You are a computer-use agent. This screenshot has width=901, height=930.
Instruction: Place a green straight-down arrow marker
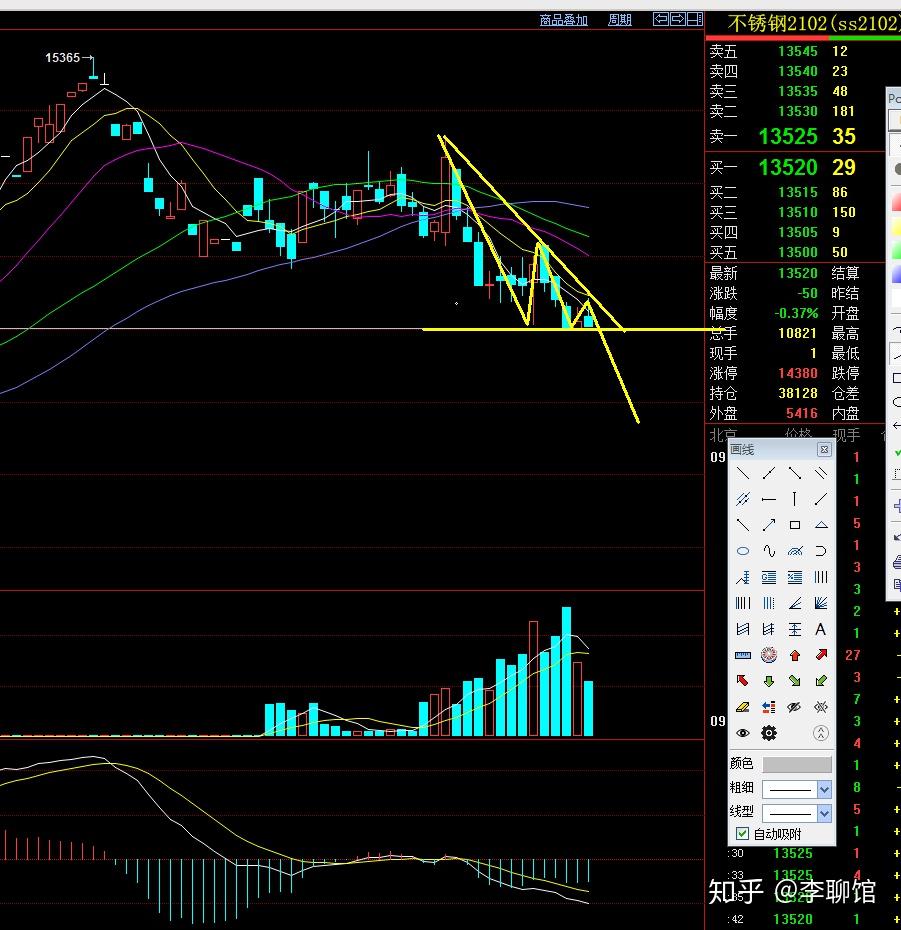769,681
